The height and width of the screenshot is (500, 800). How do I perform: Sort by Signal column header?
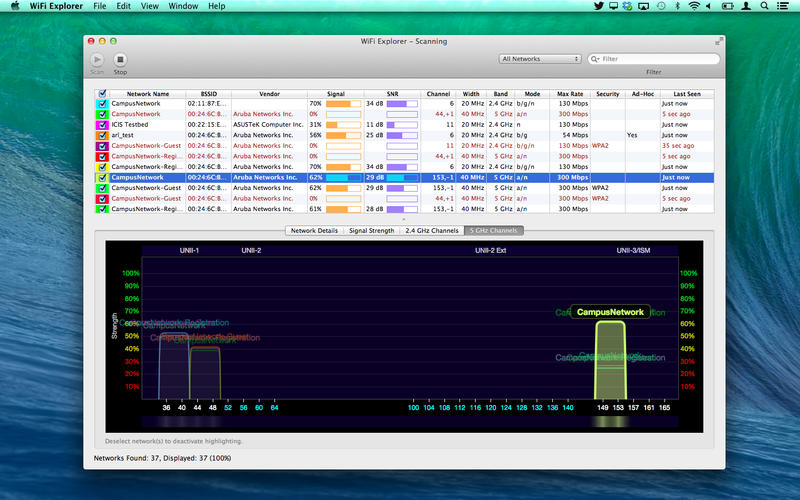tap(336, 94)
